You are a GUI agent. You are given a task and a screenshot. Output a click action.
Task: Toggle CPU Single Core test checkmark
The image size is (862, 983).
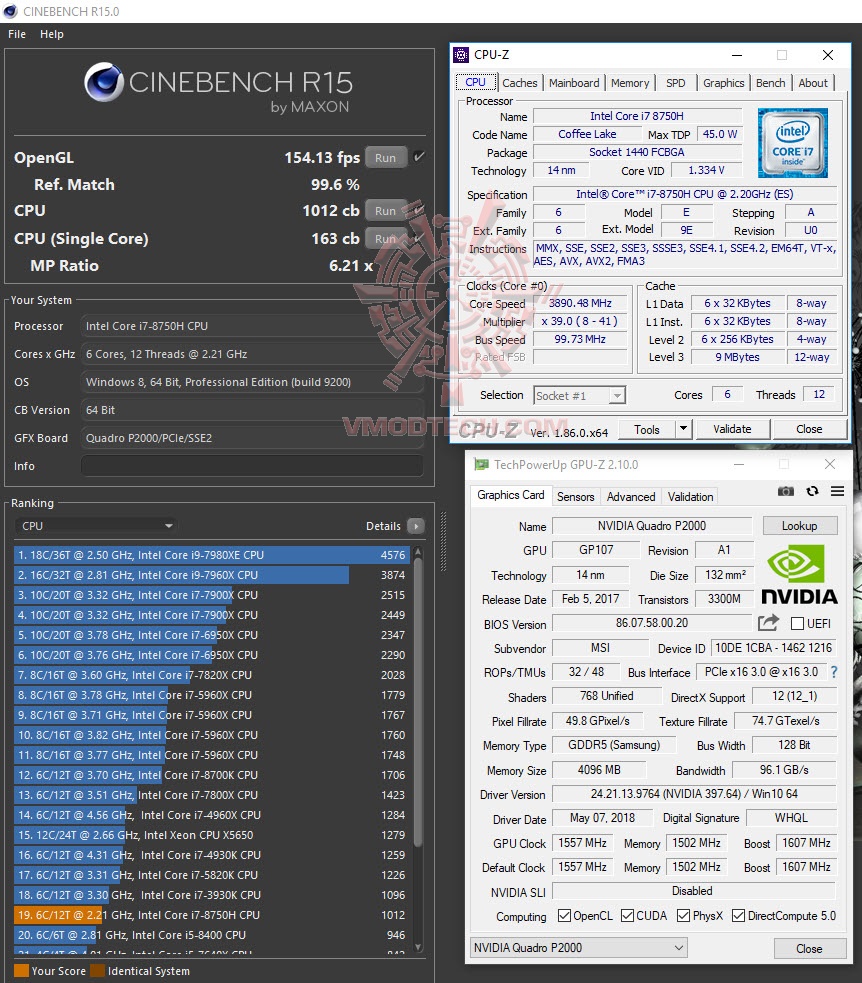click(419, 238)
